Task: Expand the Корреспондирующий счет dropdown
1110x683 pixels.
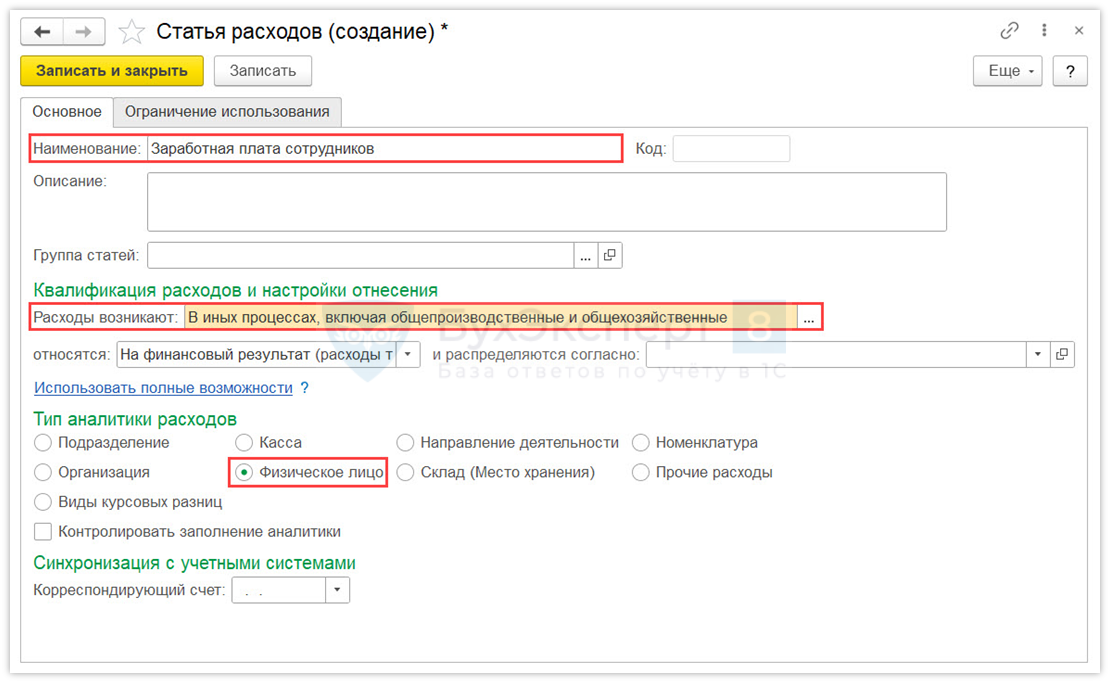Action: 338,590
